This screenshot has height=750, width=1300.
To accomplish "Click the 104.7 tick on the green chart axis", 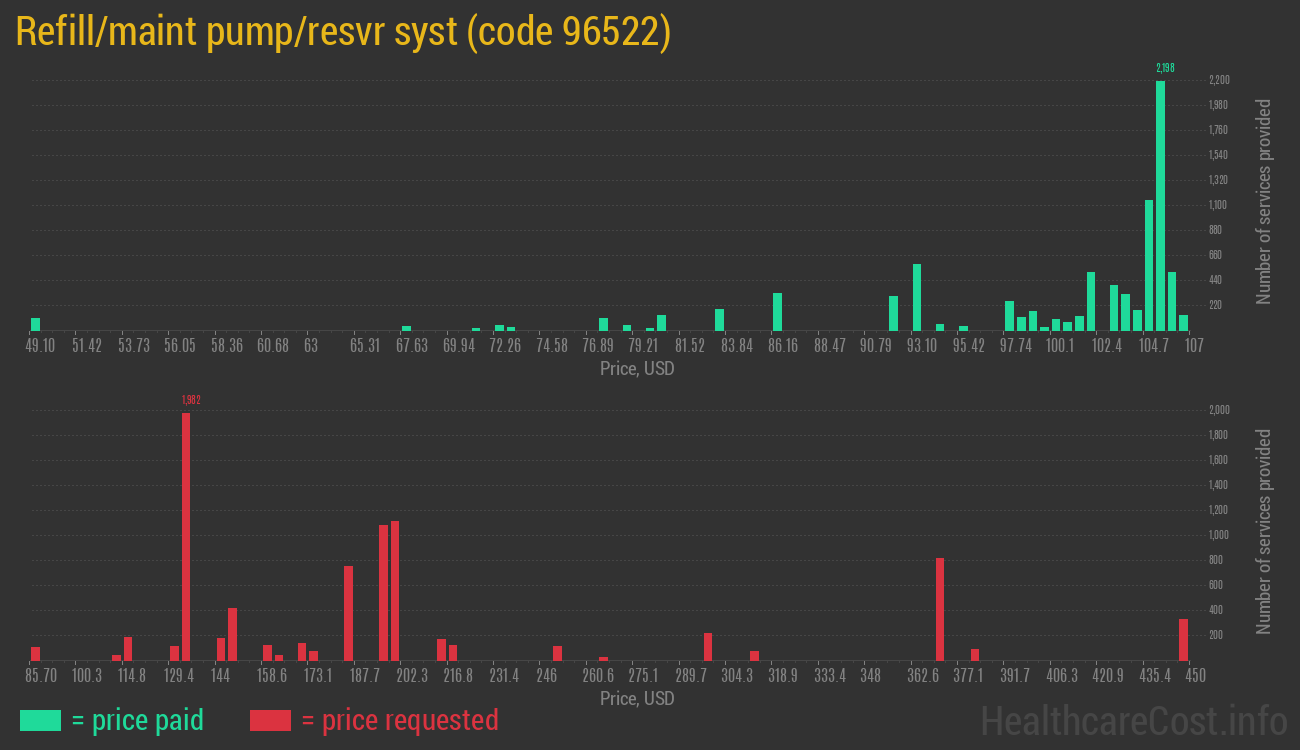I will [x=1154, y=346].
